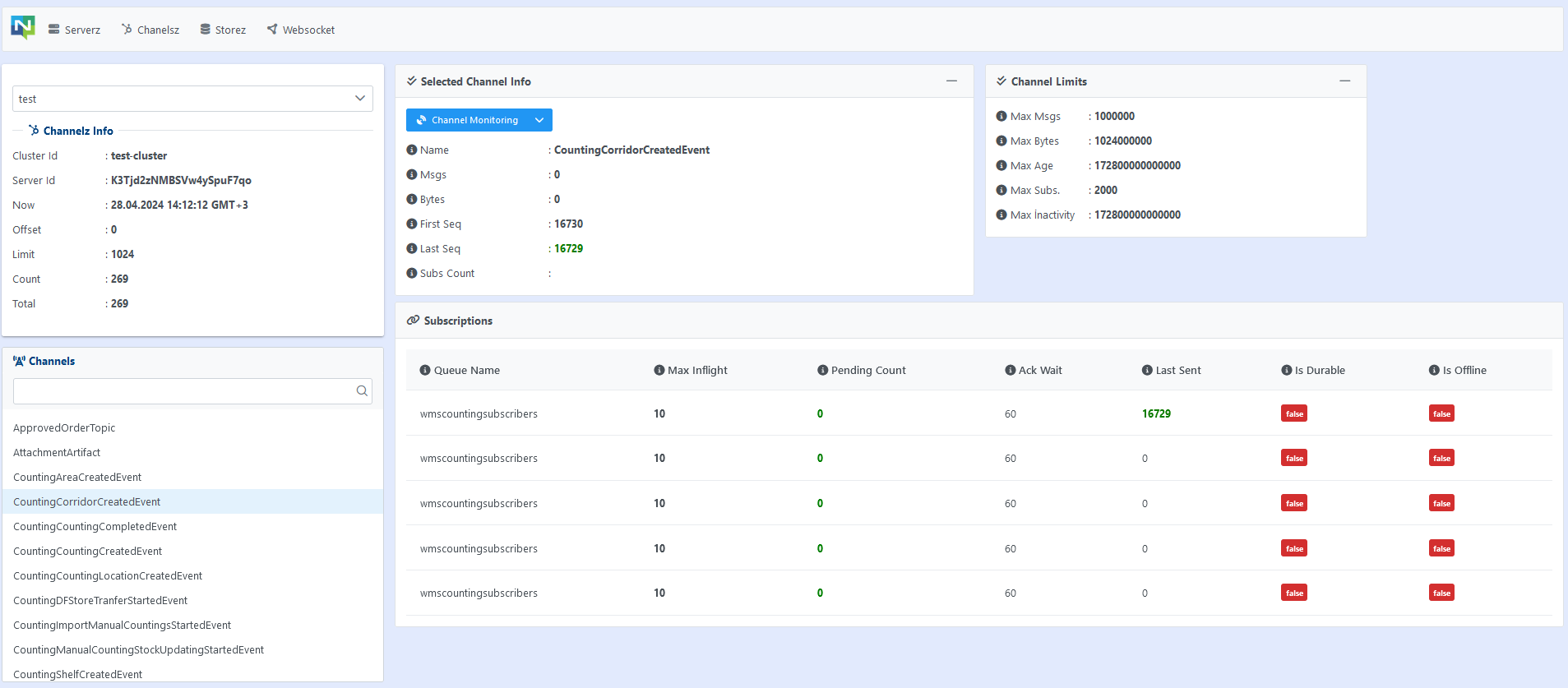Screen dimensions: 1568x688
Task: Click the Channelz Info branch icon
Action: click(34, 130)
